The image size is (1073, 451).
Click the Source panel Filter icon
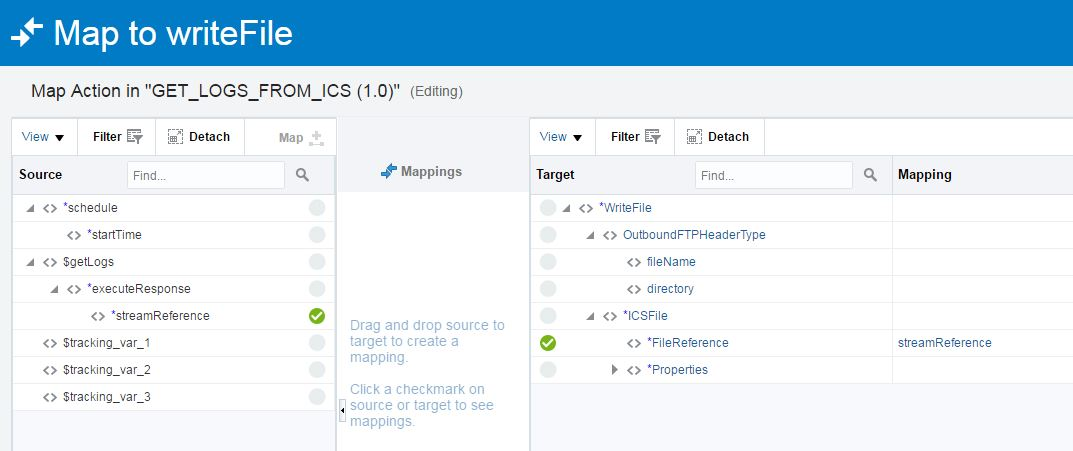[x=135, y=137]
